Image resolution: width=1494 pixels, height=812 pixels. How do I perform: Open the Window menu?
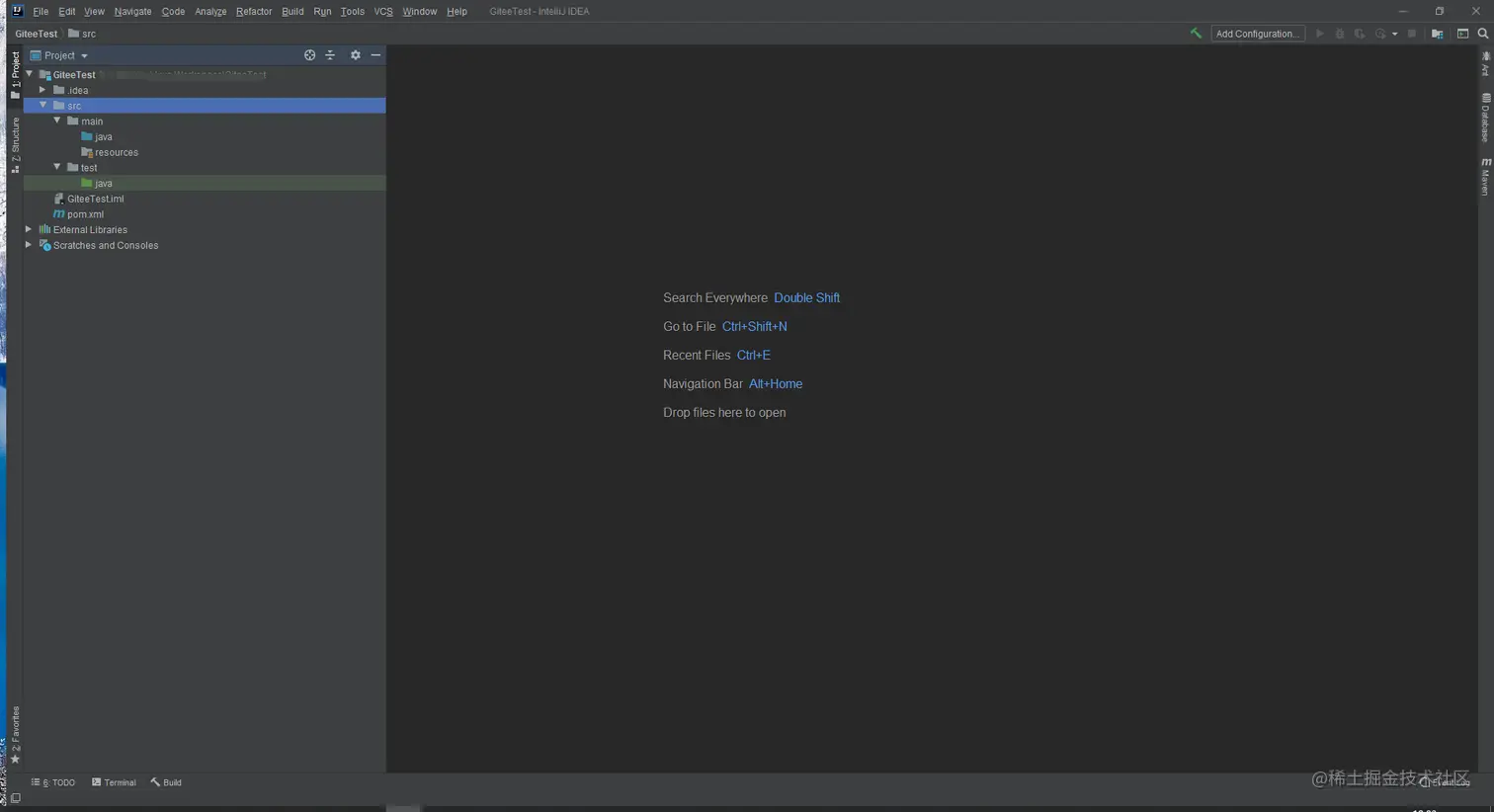(x=420, y=12)
